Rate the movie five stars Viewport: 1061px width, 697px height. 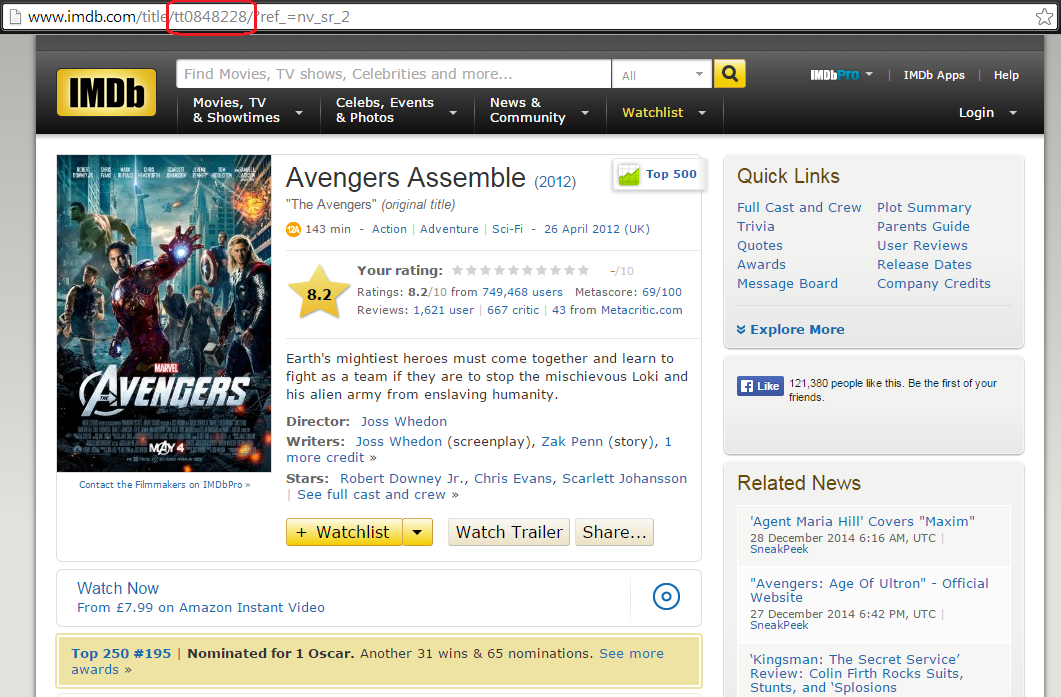click(x=514, y=271)
